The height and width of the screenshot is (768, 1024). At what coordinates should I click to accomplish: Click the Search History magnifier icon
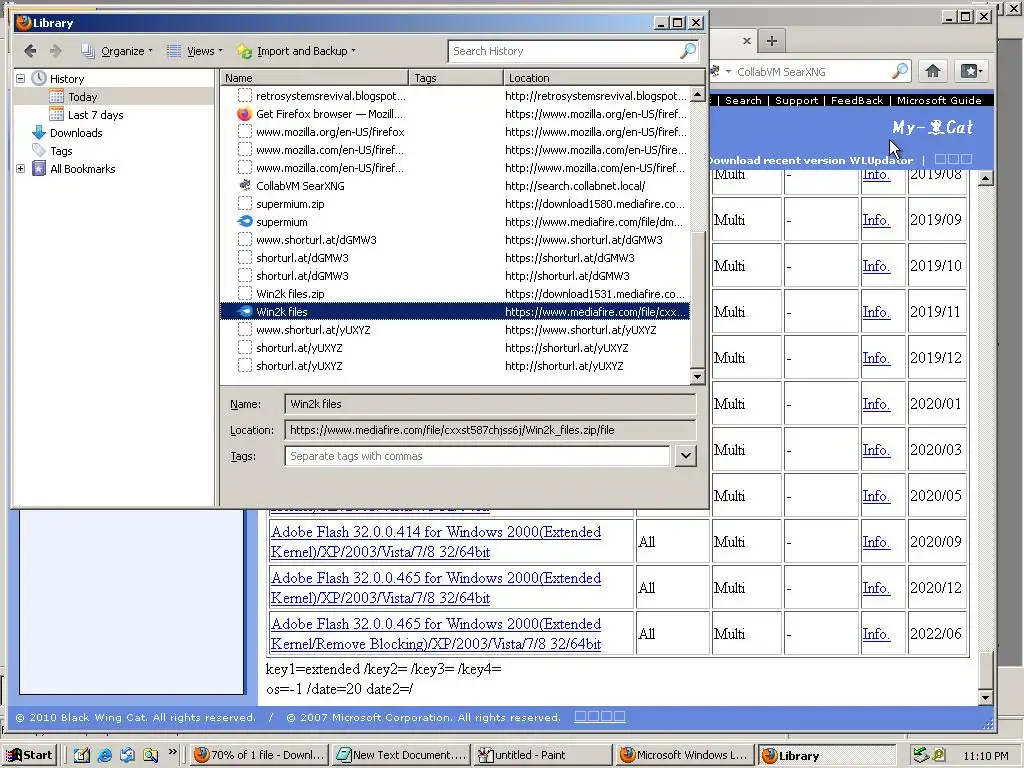tap(688, 51)
